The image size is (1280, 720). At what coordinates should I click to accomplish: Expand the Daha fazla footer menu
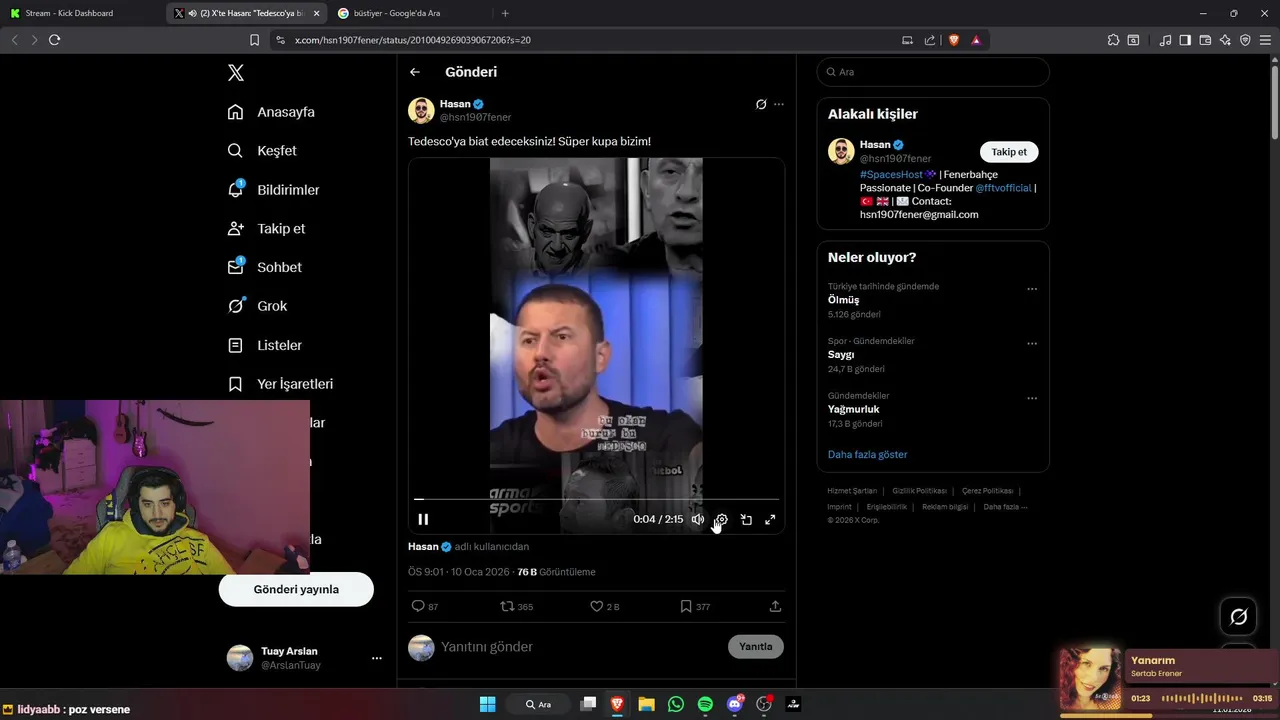tap(1005, 507)
